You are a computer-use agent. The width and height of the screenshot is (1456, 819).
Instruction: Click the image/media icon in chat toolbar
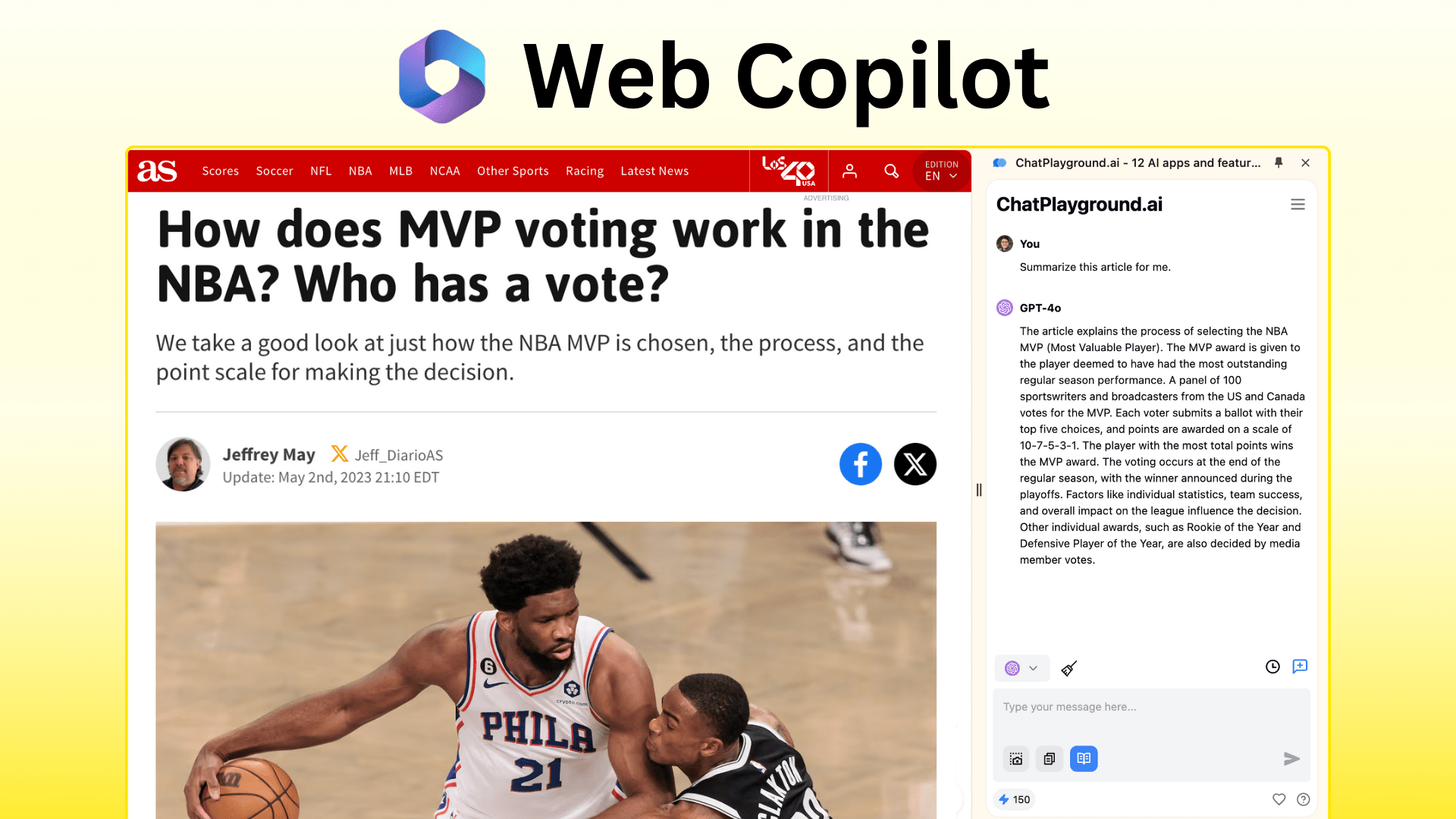click(x=1016, y=758)
